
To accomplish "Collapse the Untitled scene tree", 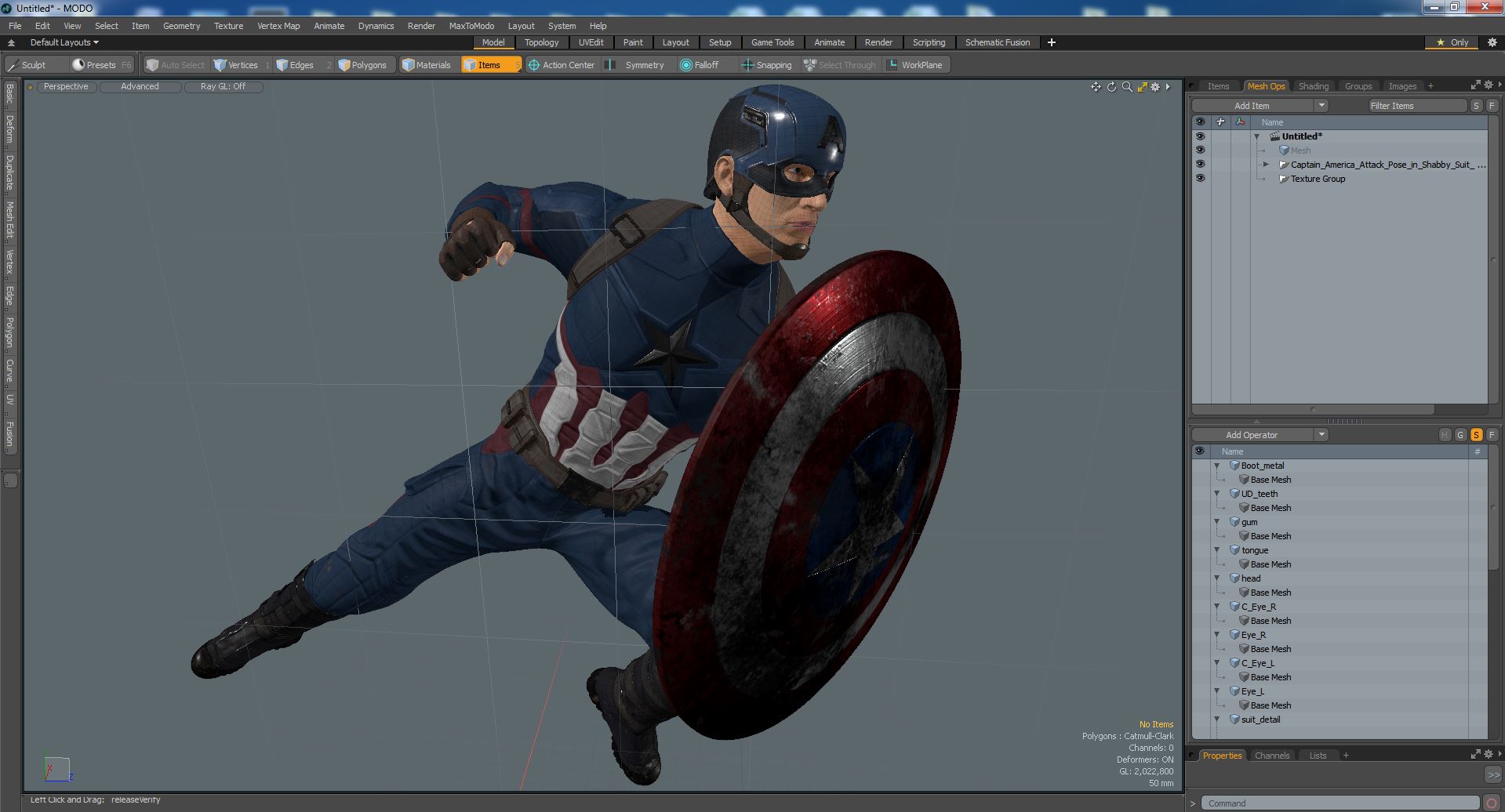I will 1256,136.
